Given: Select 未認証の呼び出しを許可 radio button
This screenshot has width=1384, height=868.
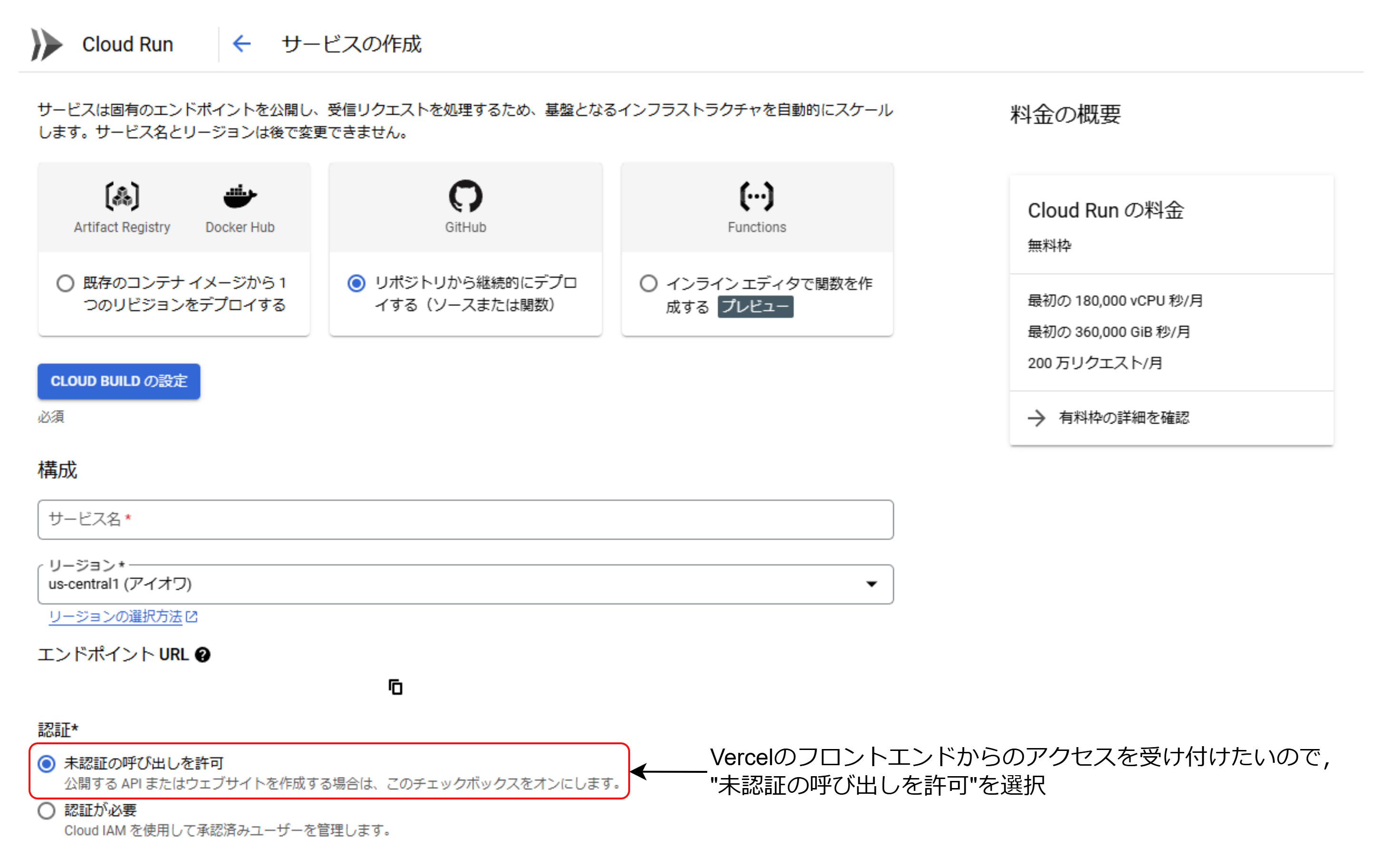Looking at the screenshot, I should tap(47, 763).
